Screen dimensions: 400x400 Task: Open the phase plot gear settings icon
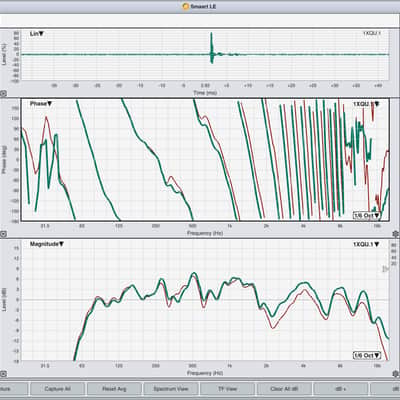point(396,234)
